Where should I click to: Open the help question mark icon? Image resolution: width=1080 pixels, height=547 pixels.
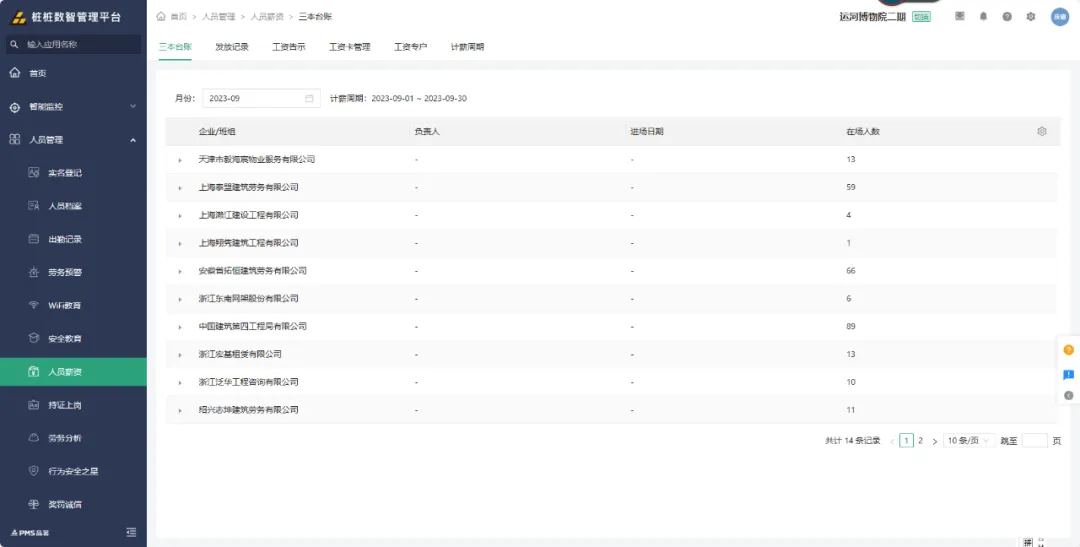pyautogui.click(x=1007, y=17)
